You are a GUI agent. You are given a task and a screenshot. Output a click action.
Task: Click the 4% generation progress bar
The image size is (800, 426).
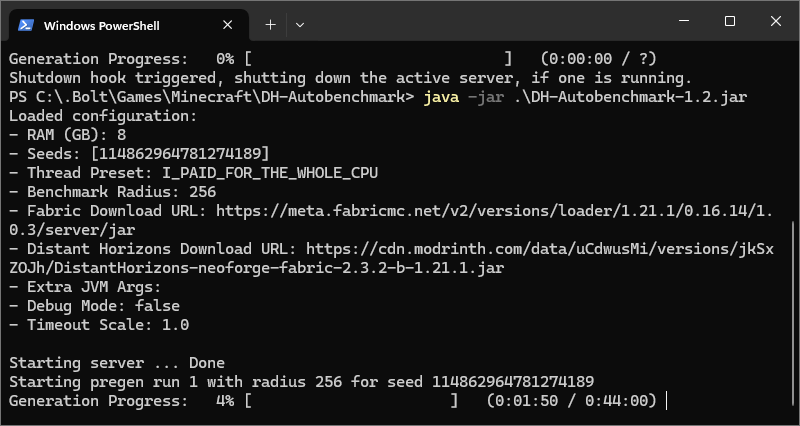[x=352, y=401]
